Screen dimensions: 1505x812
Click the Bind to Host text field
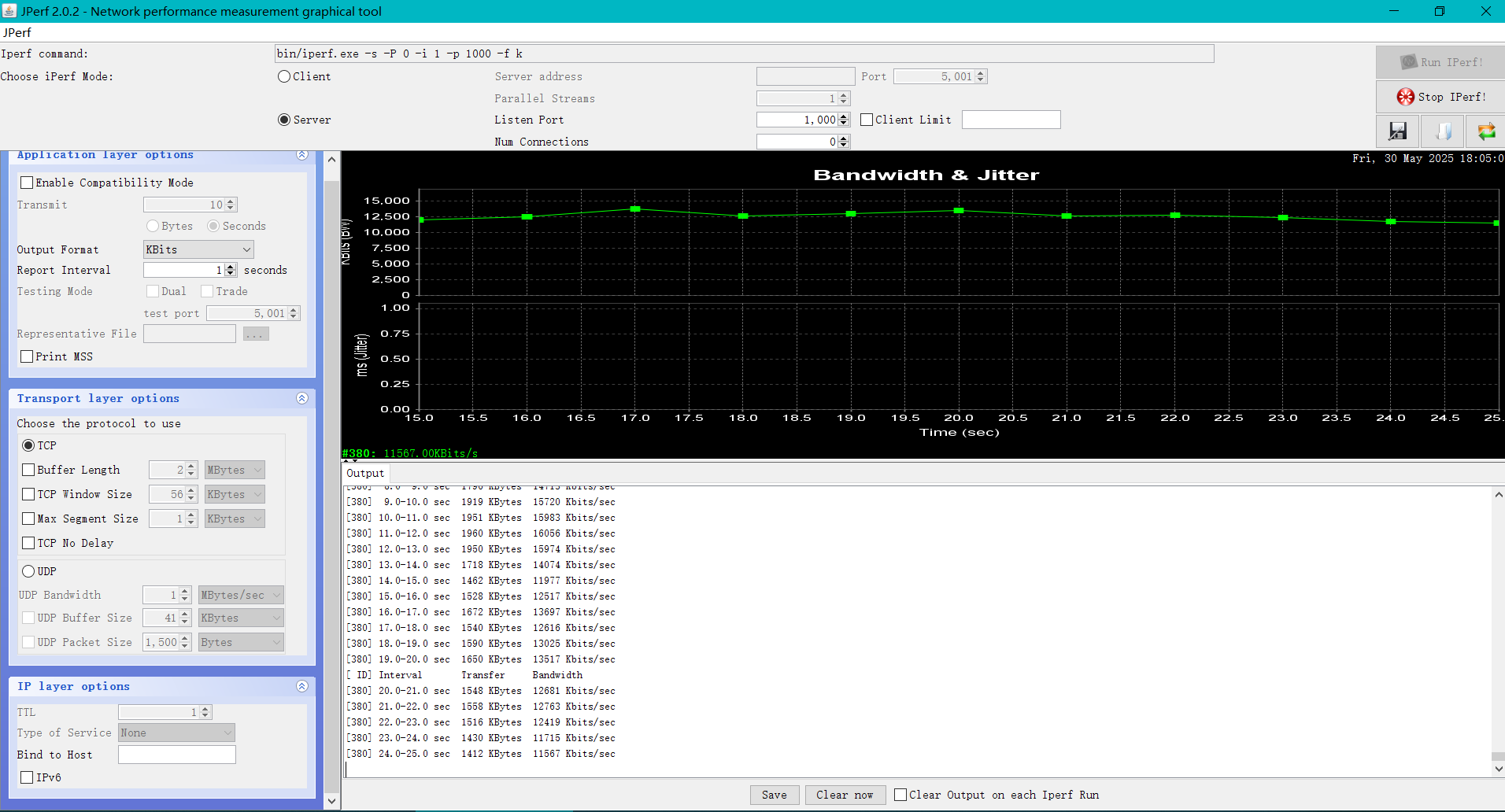176,755
